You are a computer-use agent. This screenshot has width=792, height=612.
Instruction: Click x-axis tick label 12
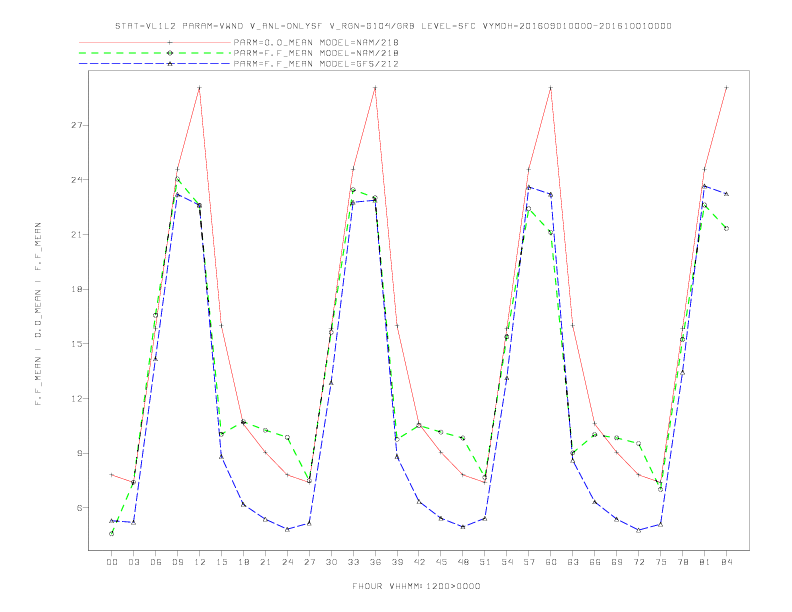200,562
